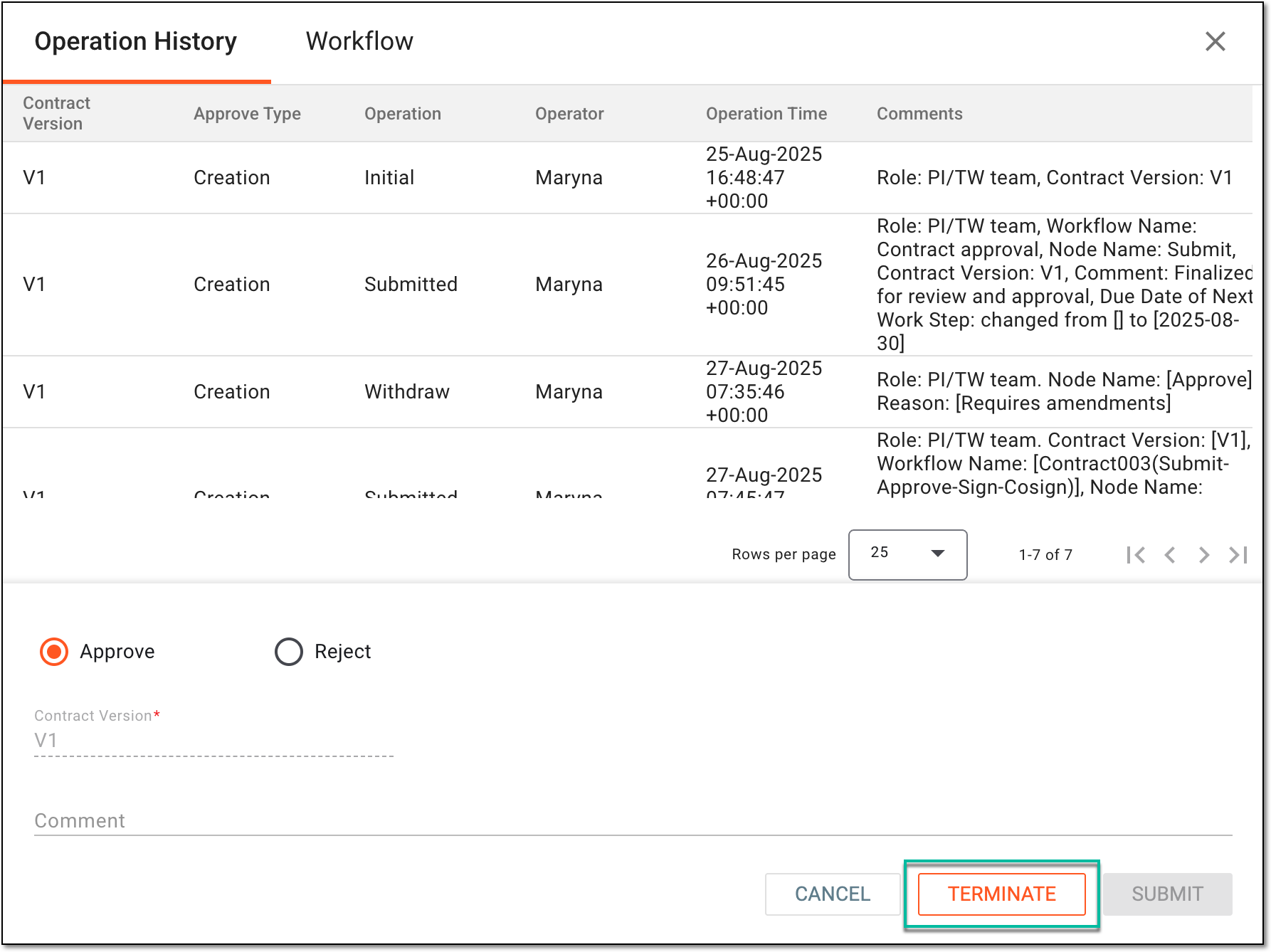Image resolution: width=1271 pixels, height=952 pixels.
Task: Click the Contract Version column header
Action: (x=57, y=113)
